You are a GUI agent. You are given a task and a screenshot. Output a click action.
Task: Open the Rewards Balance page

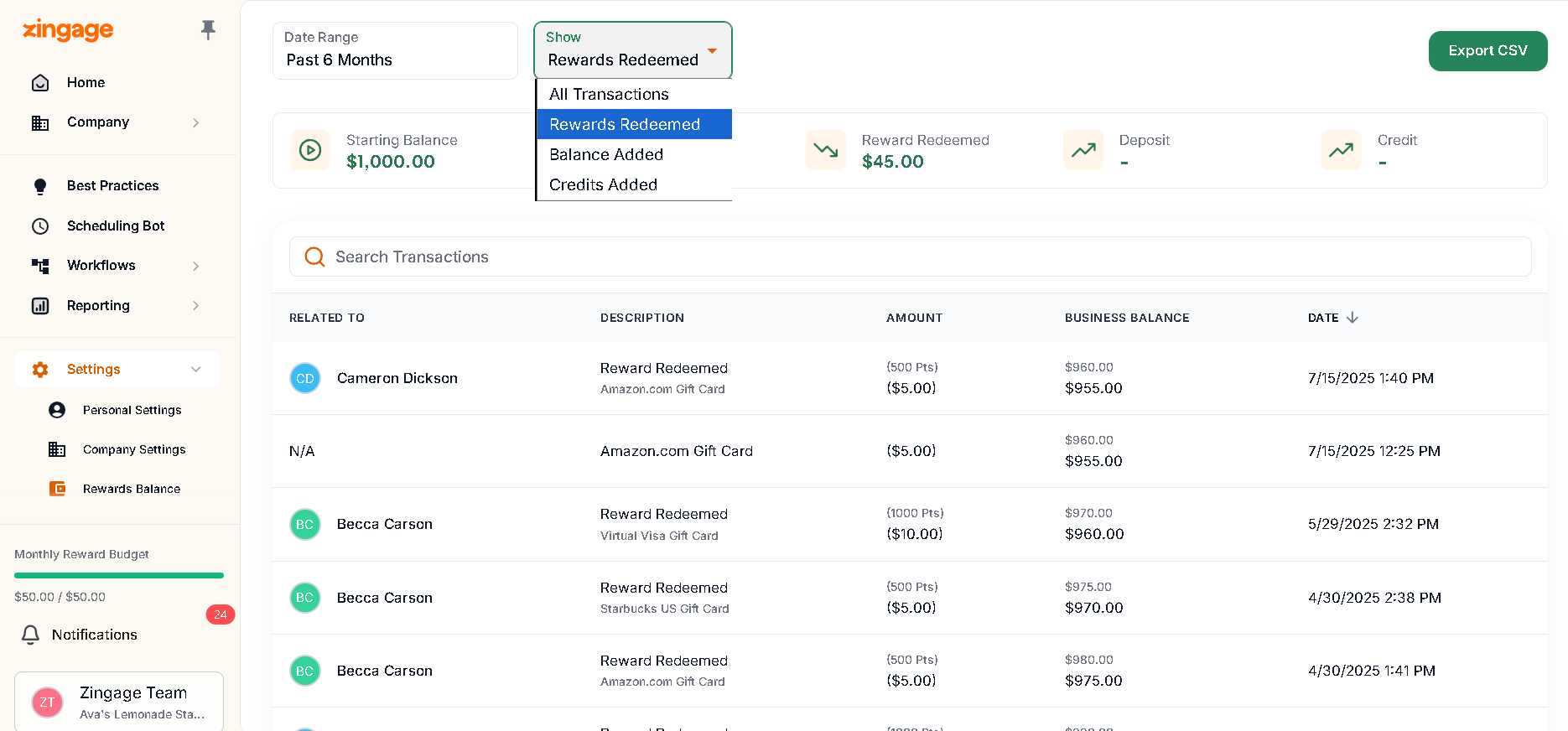pyautogui.click(x=132, y=489)
